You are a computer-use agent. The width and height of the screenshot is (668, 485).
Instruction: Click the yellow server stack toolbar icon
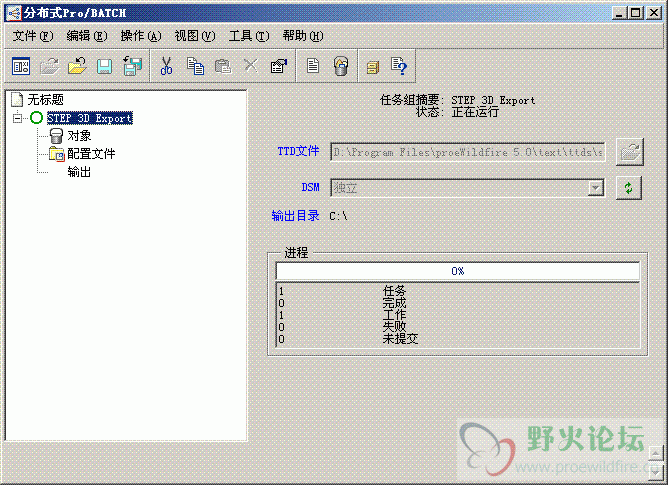[373, 67]
